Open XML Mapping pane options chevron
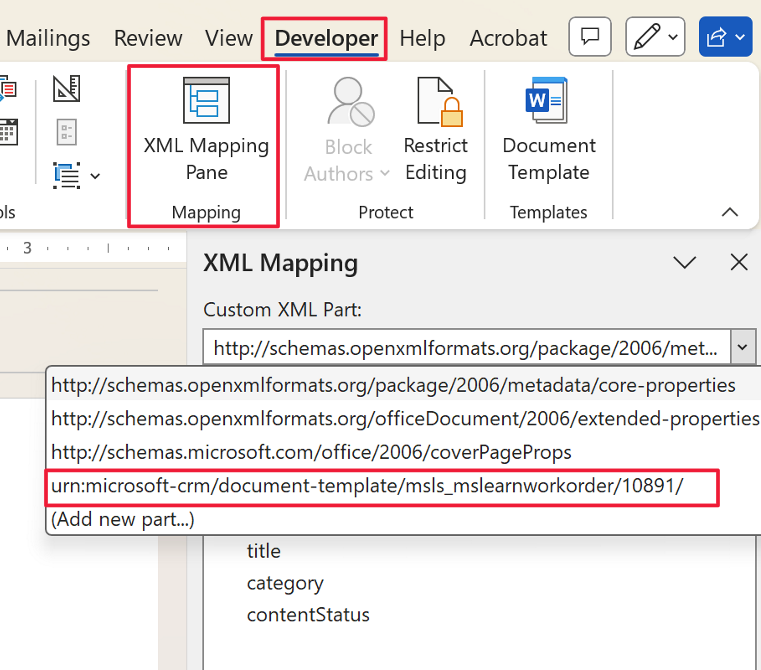The image size is (761, 670). pyautogui.click(x=685, y=263)
